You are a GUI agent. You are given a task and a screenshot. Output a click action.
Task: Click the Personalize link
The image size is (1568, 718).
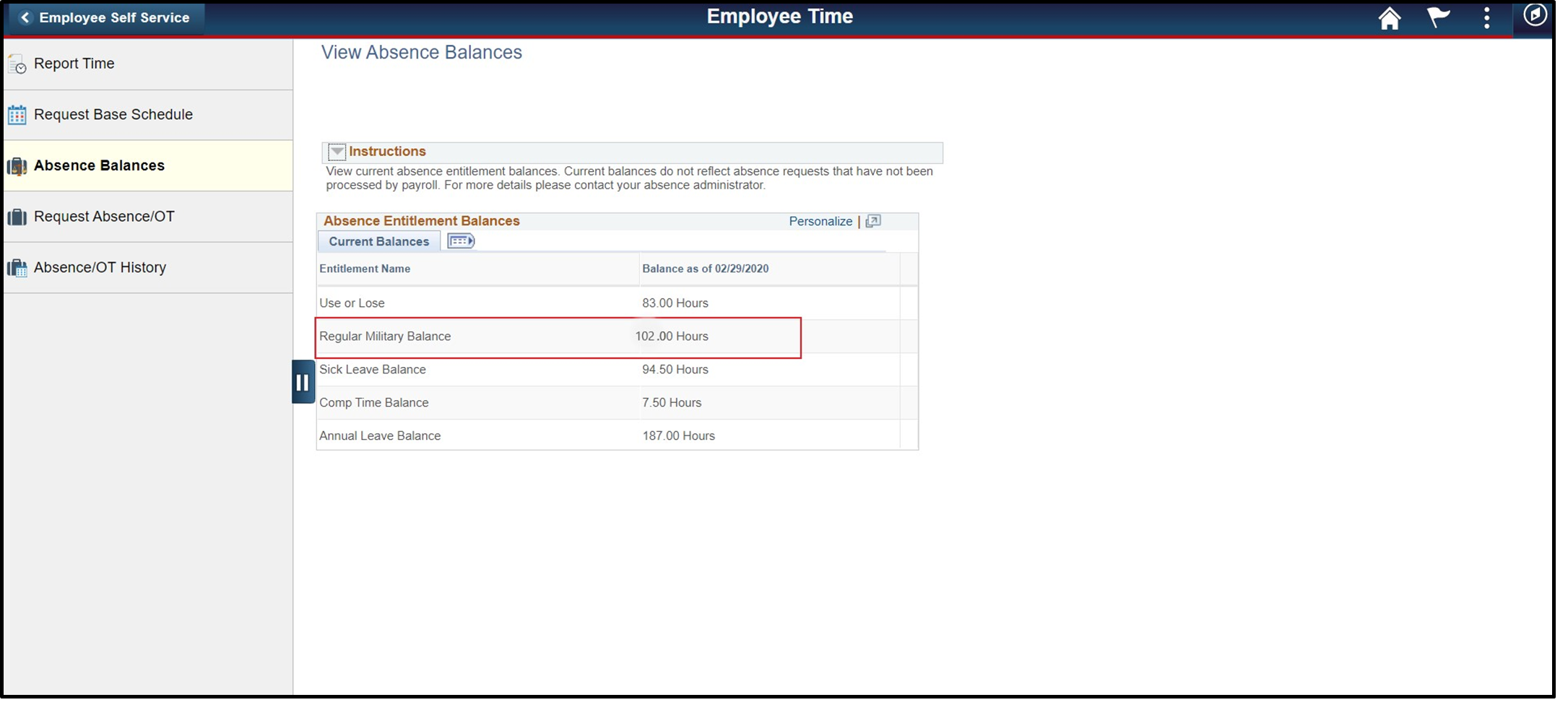coord(820,221)
